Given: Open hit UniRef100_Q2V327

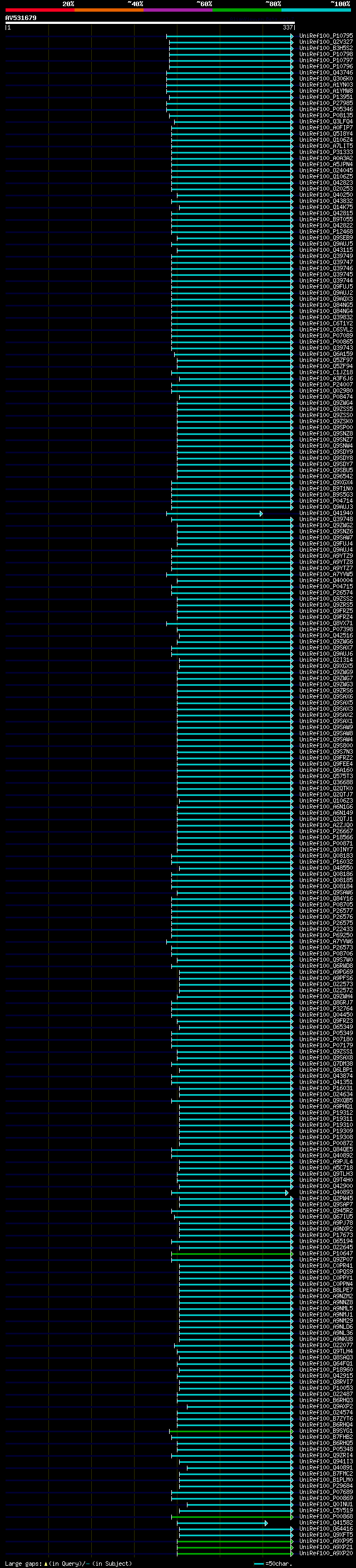Looking at the screenshot, I should [325, 42].
